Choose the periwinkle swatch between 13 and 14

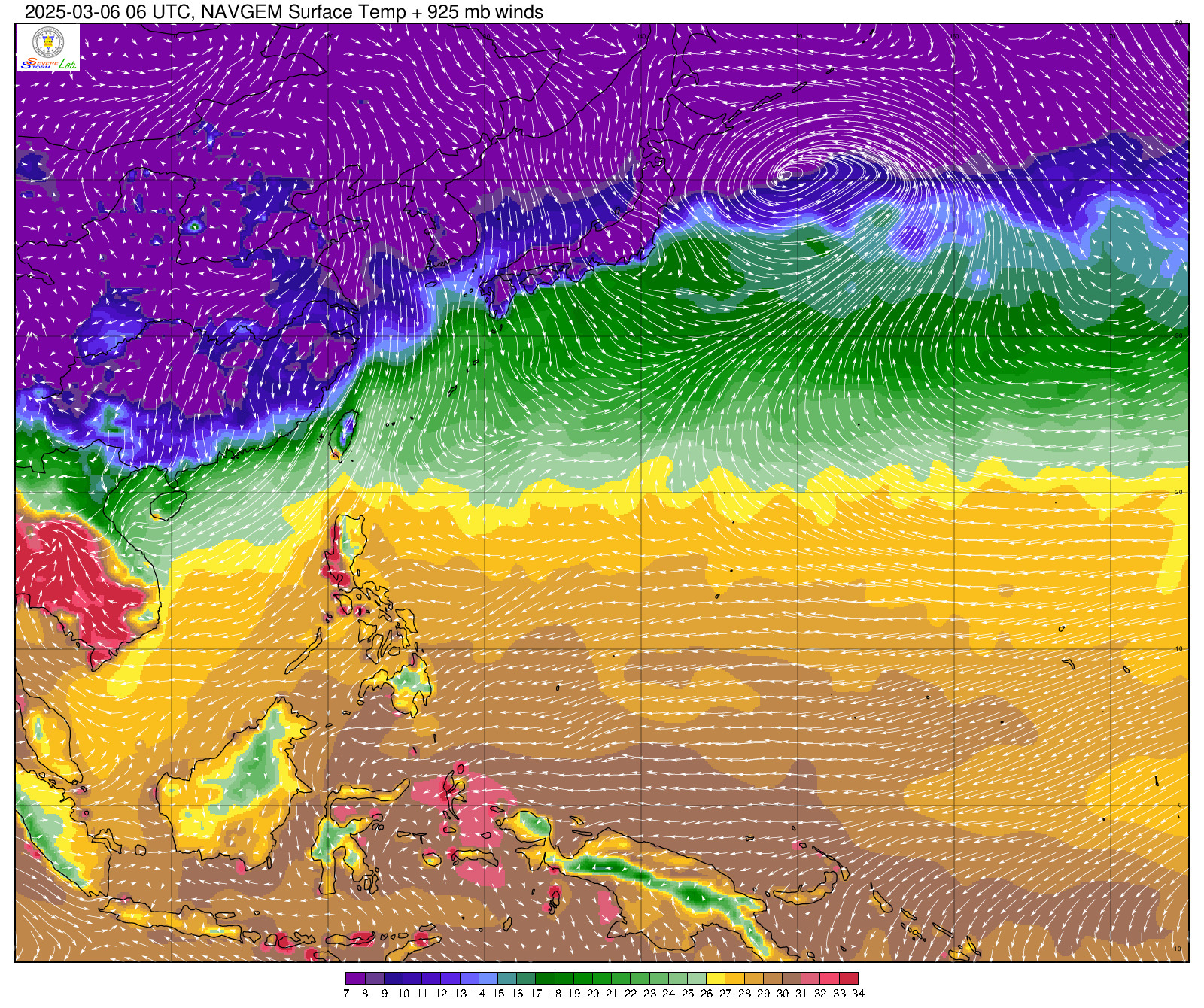point(470,979)
